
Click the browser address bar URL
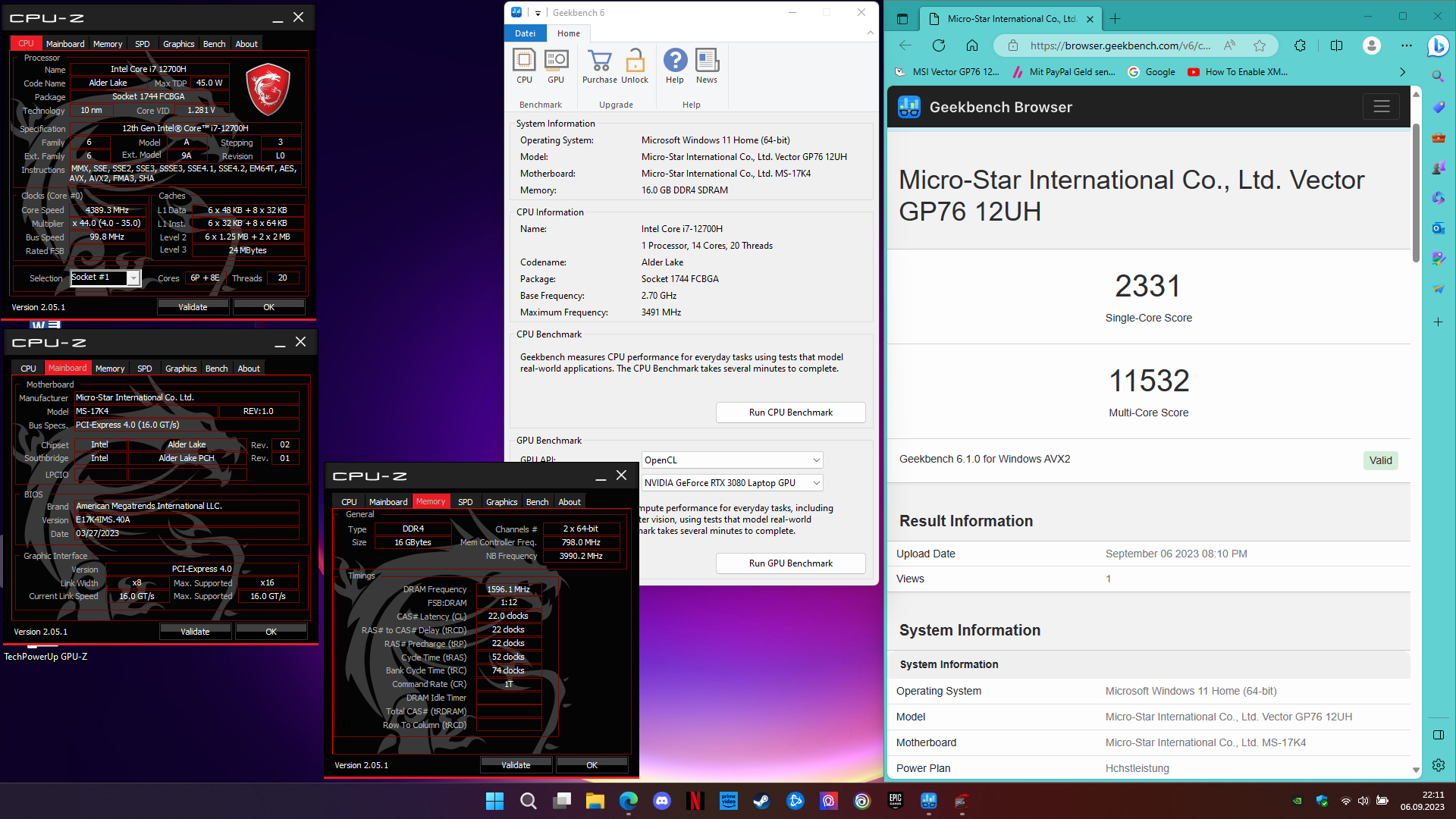(x=1120, y=45)
